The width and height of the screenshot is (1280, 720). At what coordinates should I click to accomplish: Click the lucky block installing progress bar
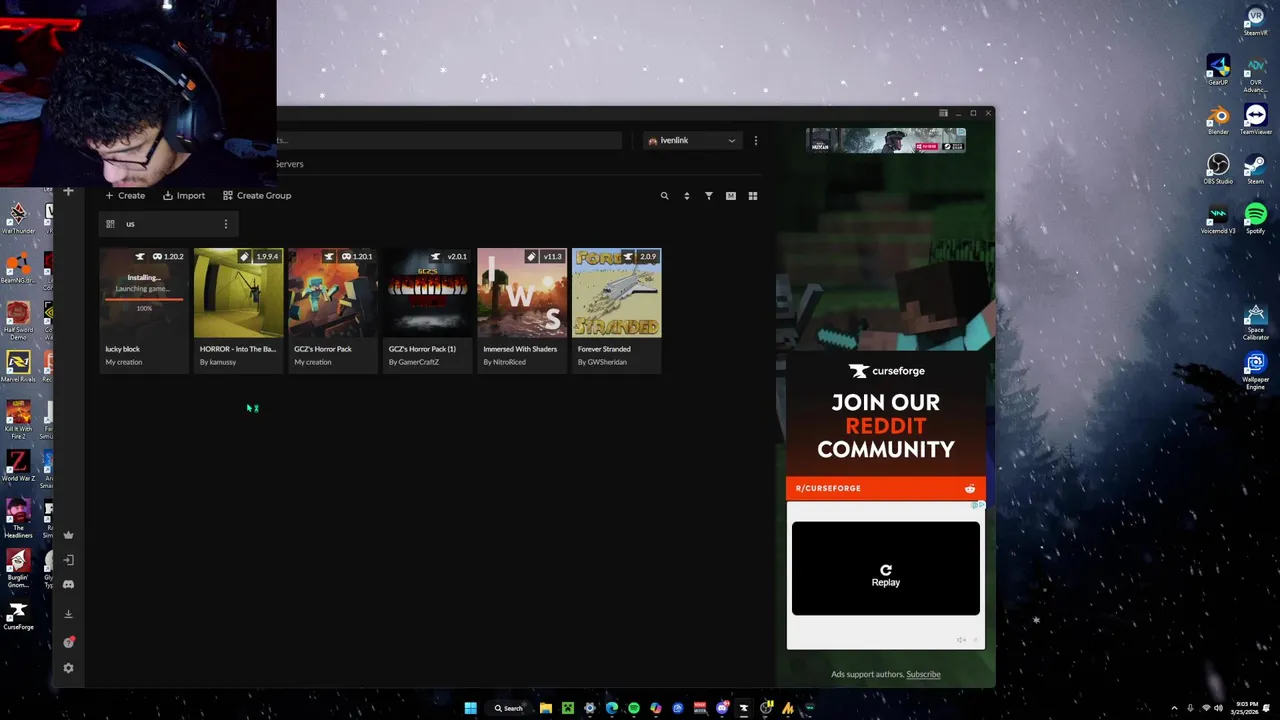[x=144, y=298]
